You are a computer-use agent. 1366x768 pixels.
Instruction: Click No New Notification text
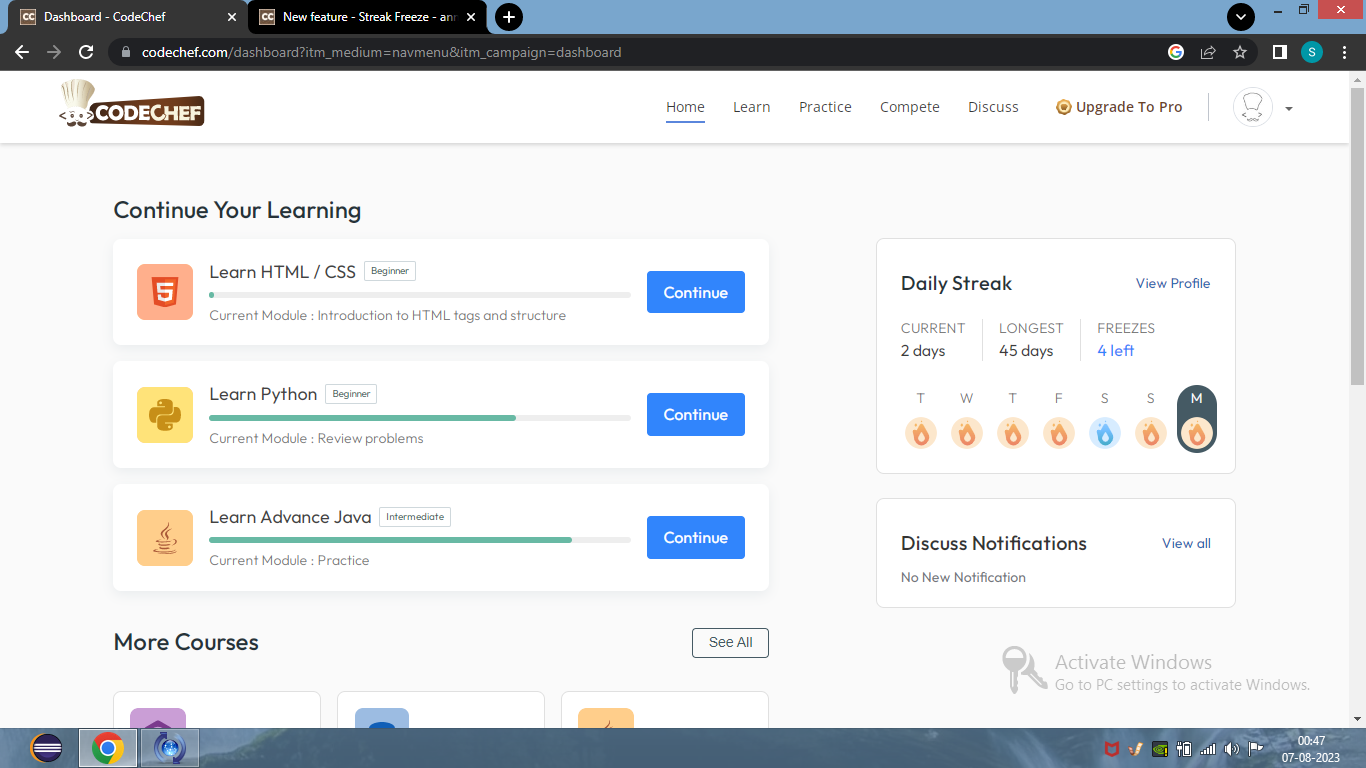pyautogui.click(x=963, y=577)
